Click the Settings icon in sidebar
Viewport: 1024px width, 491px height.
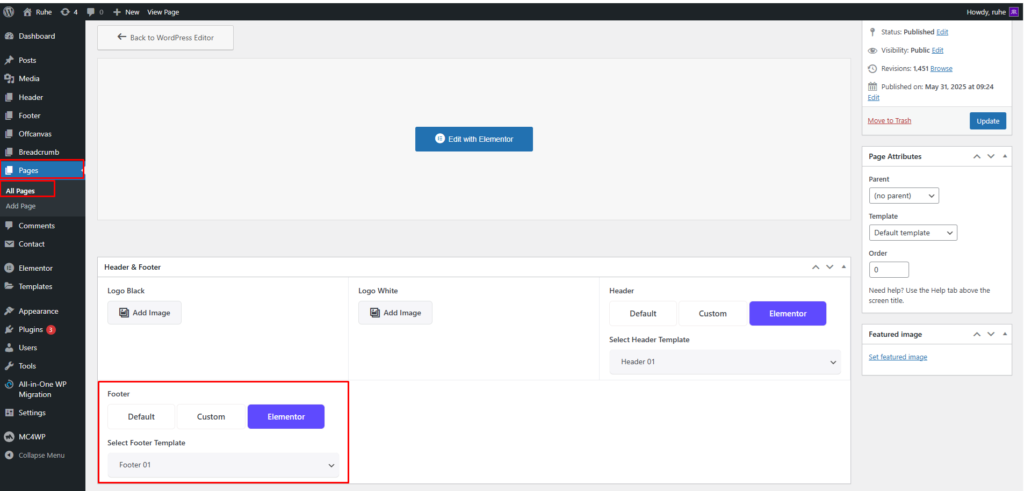[x=9, y=413]
